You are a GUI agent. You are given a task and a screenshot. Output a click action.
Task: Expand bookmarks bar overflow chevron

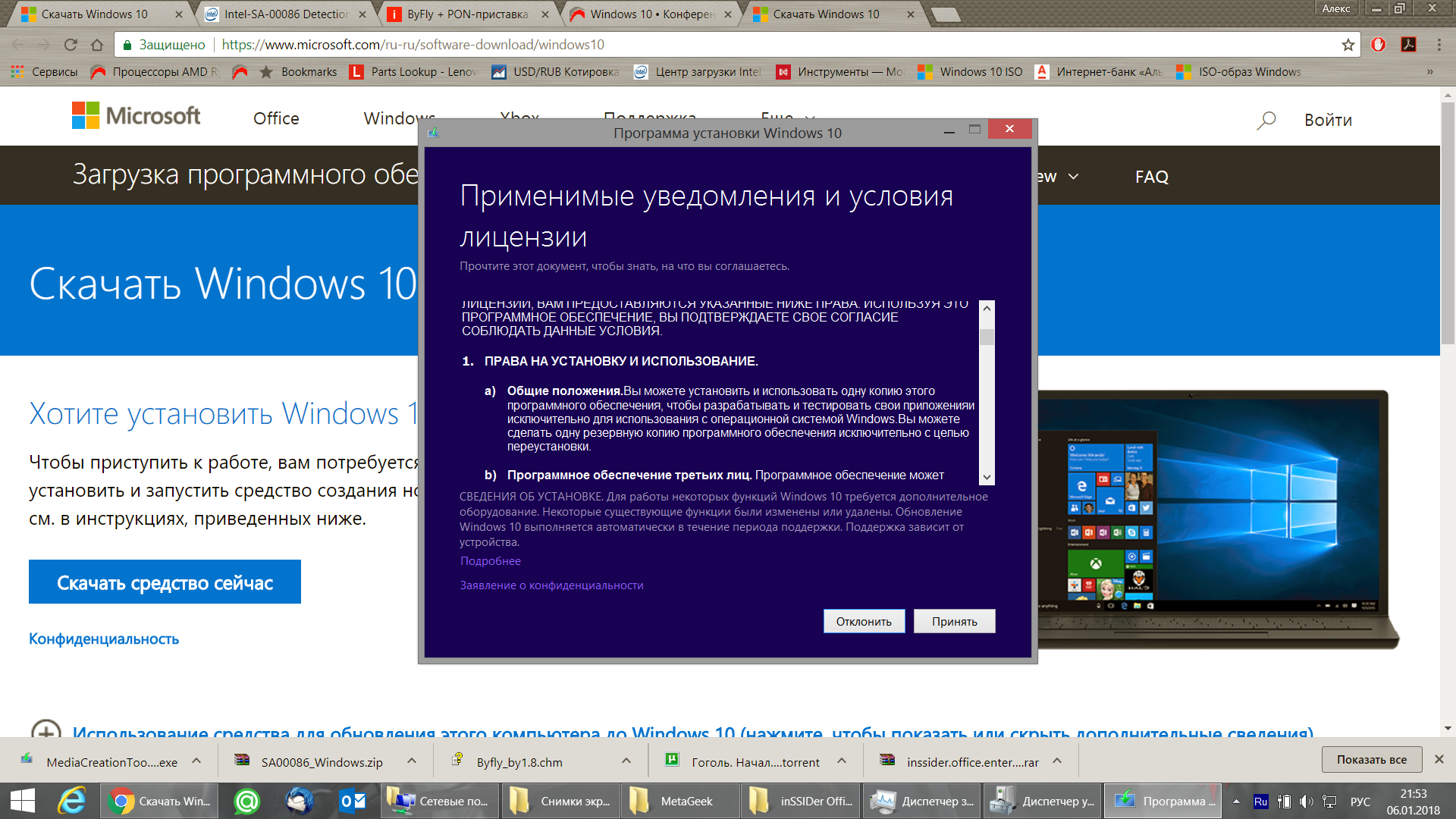1429,72
